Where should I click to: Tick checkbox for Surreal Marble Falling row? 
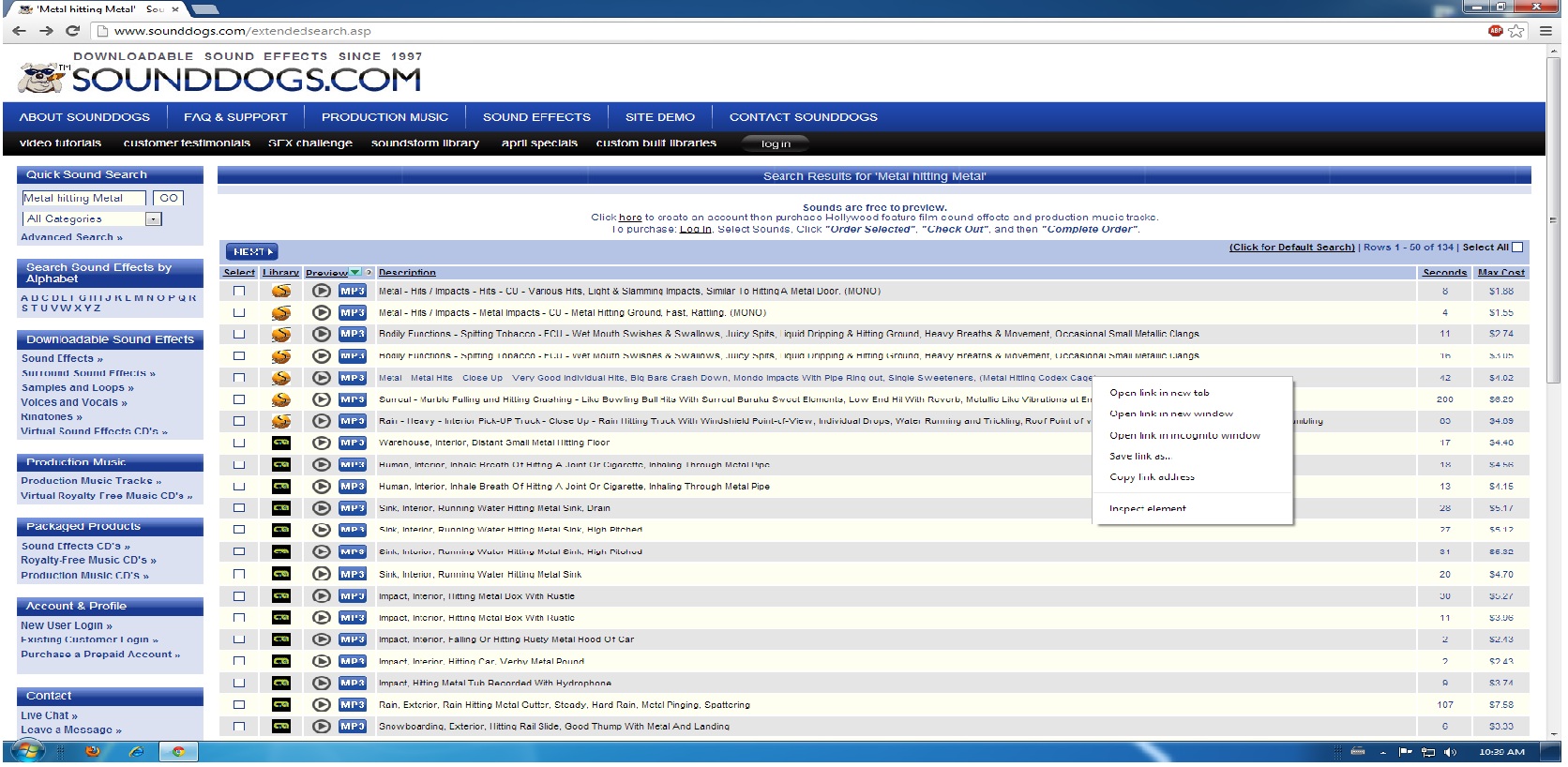point(239,400)
